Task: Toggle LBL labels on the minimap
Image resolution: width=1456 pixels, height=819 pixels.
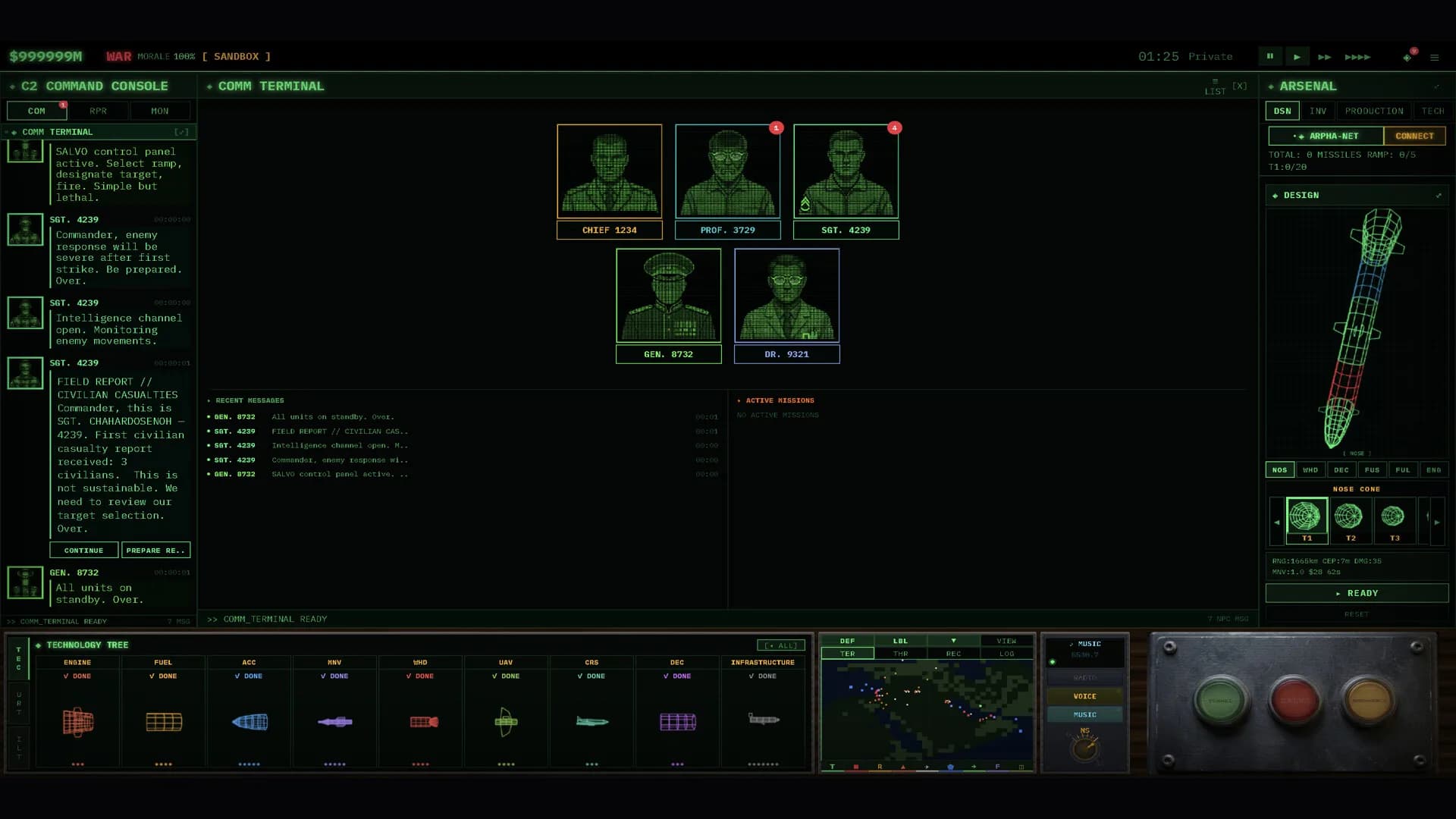Action: click(x=900, y=641)
